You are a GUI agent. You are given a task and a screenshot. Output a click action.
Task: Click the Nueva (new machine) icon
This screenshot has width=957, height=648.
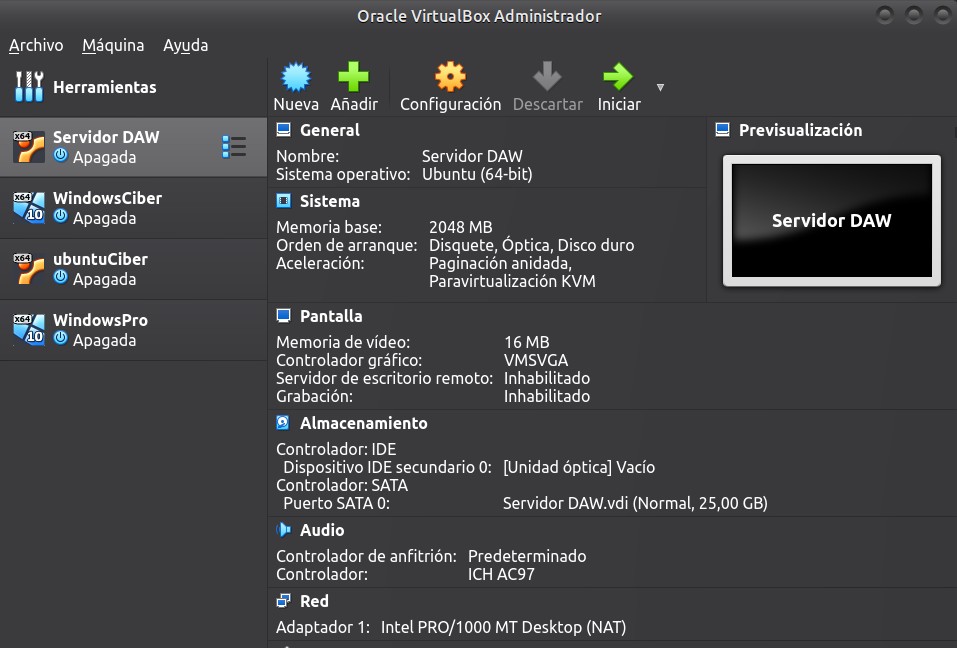[296, 78]
